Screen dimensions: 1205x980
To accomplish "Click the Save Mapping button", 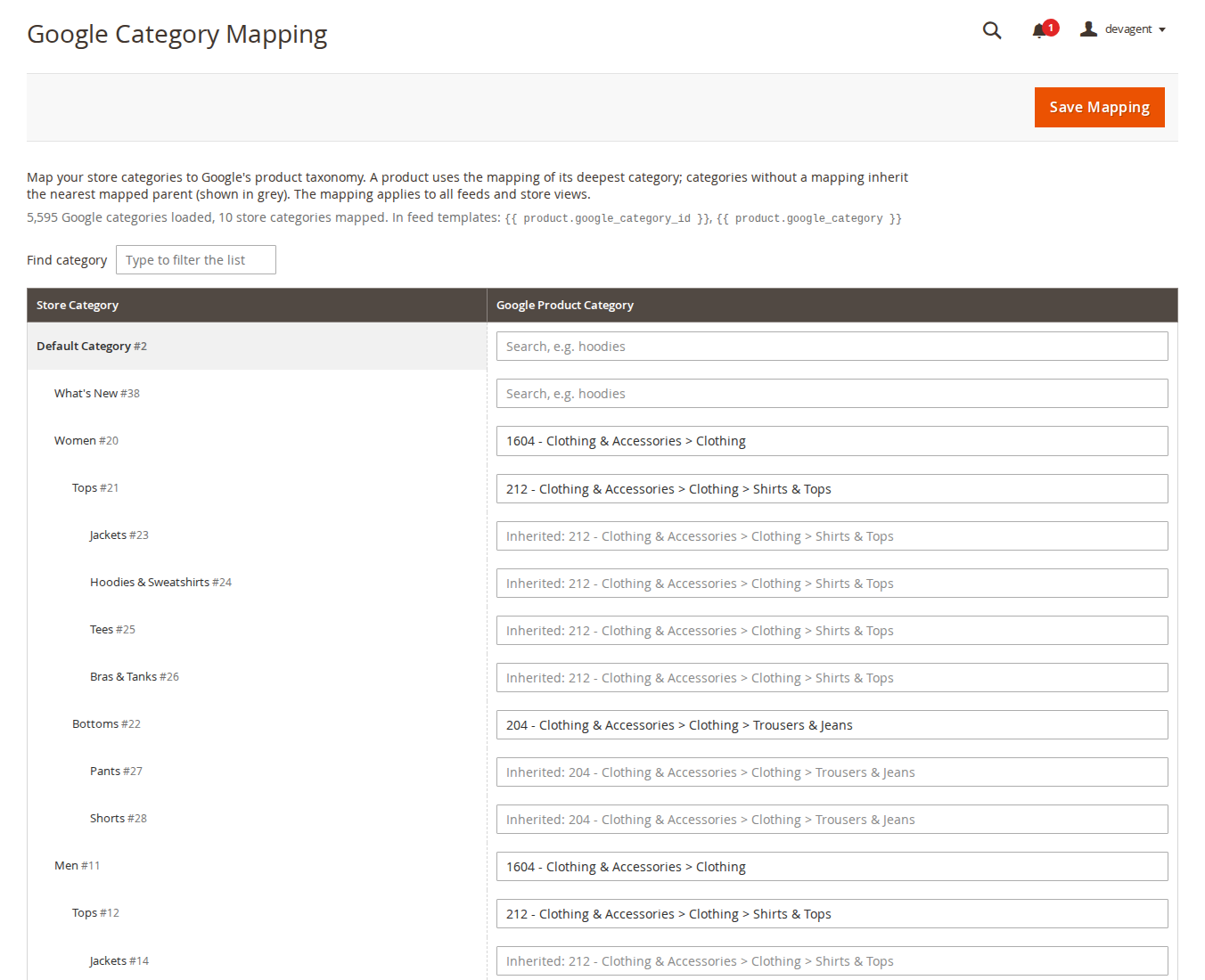I will [1099, 107].
